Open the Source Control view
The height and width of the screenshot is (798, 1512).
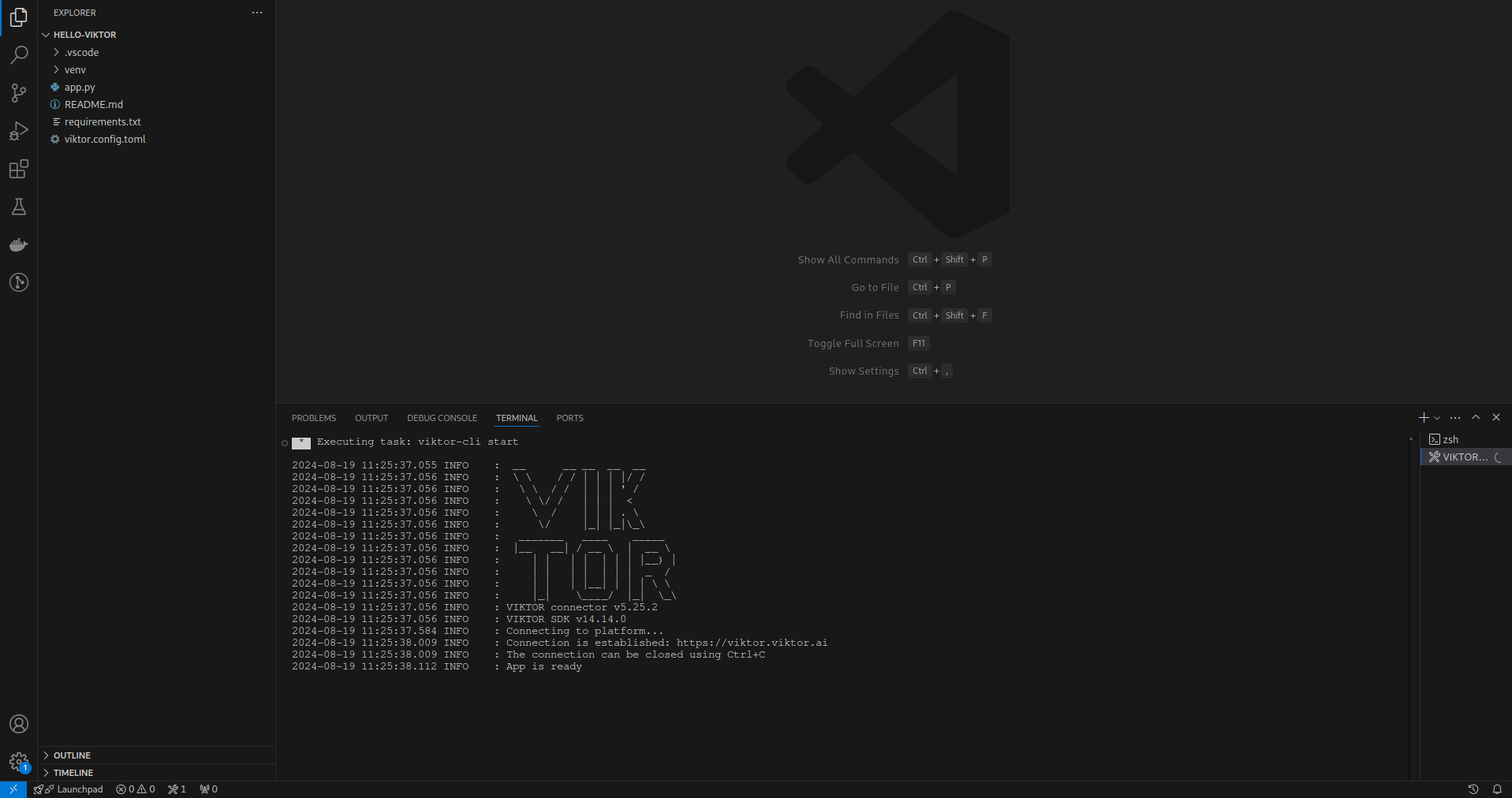click(19, 93)
